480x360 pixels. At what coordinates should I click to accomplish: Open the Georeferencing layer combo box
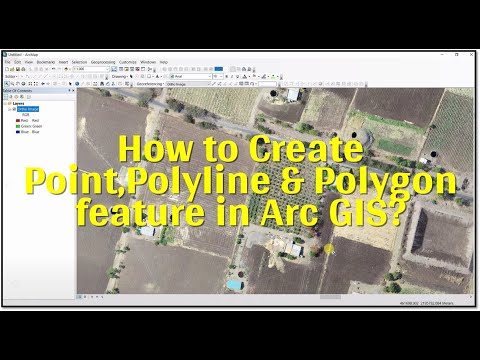click(188, 84)
